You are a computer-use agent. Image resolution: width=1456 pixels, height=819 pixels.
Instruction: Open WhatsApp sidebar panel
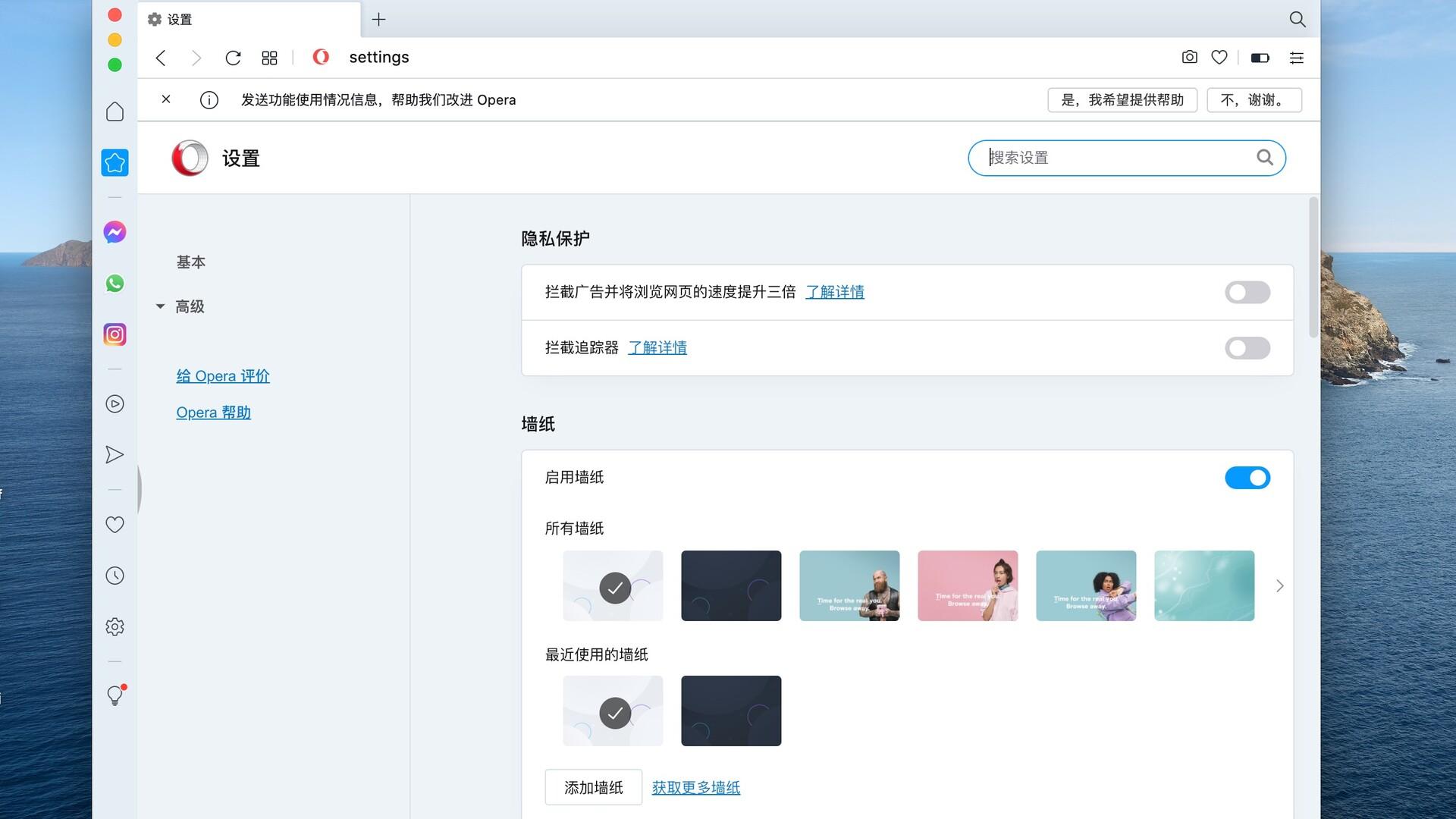point(115,284)
